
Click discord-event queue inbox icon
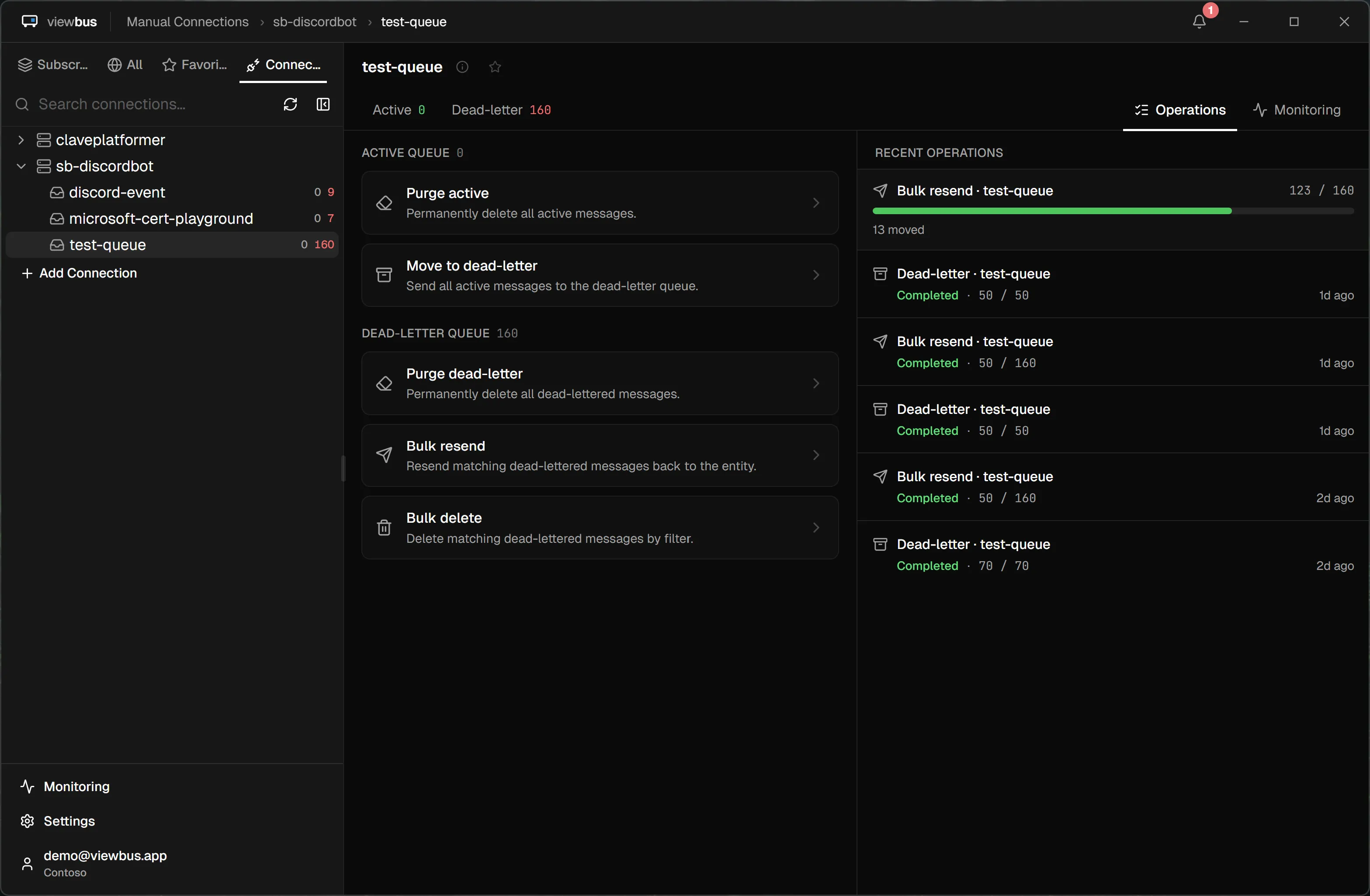coord(56,192)
